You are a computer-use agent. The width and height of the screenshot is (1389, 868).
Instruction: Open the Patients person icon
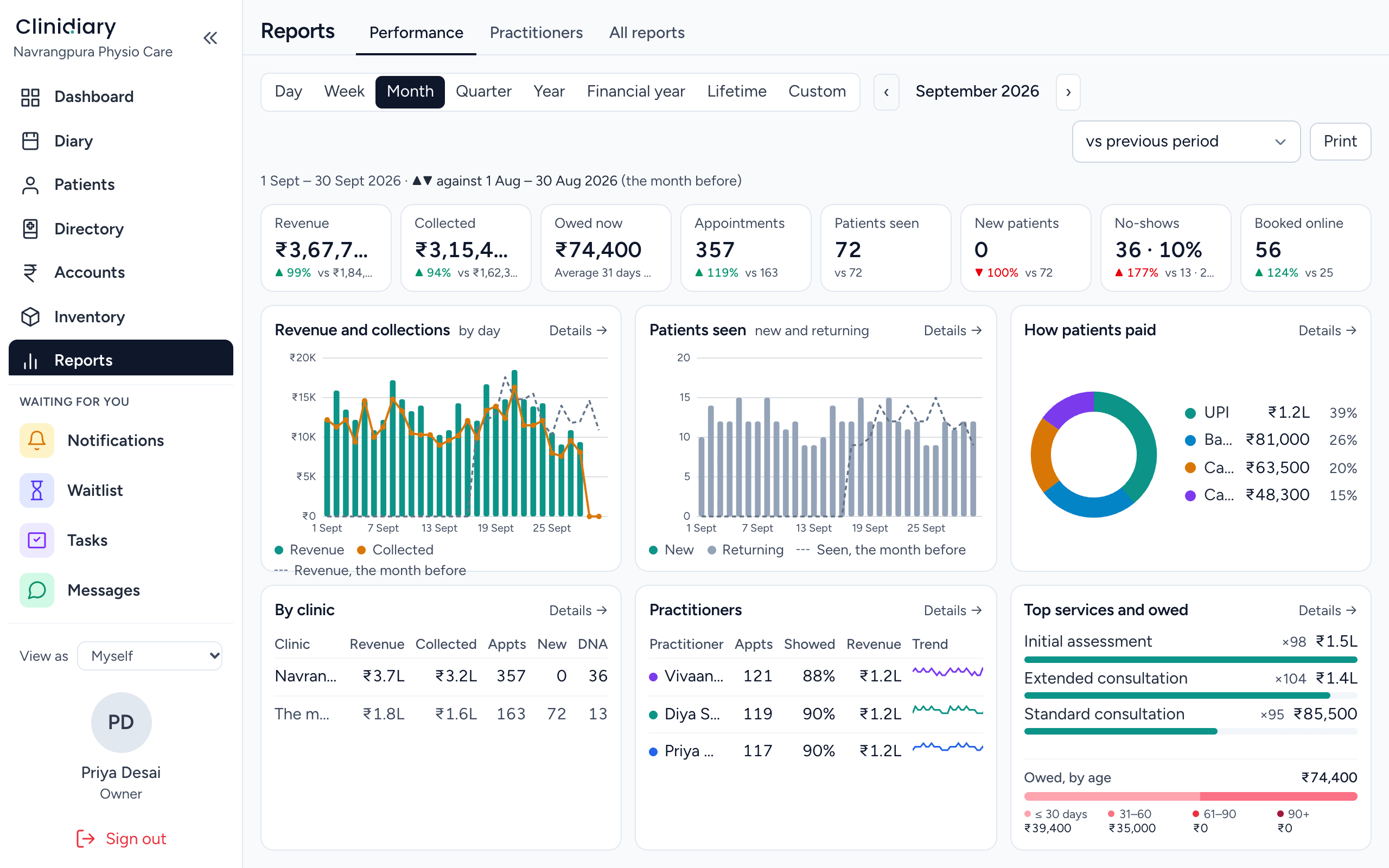coord(30,185)
